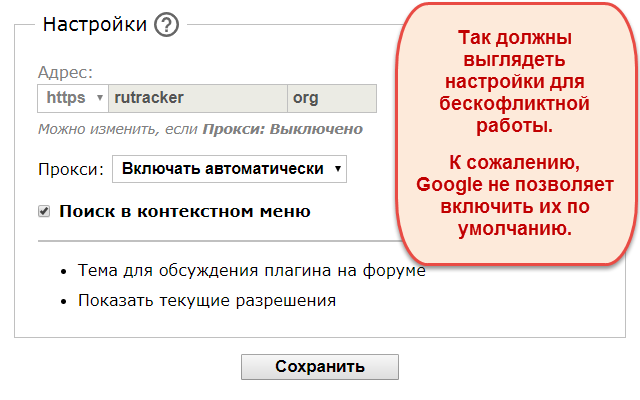Click the italic hint Можно изменить, если
The width and height of the screenshot is (640, 400).
119,129
